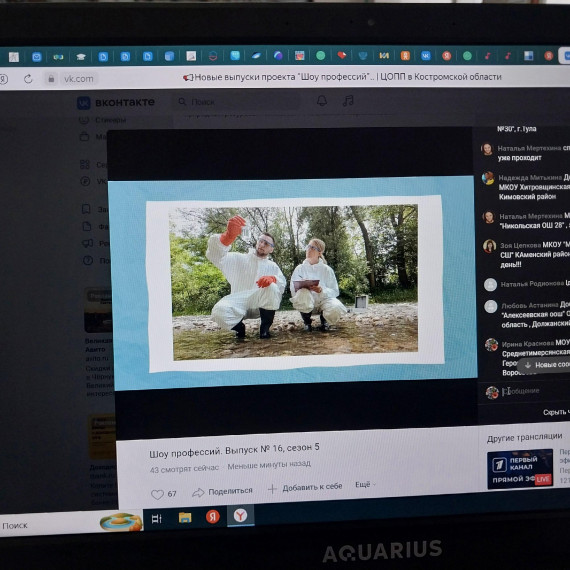570x570 pixels.
Task: Open the blue VK favicon tab
Action: 426,56
